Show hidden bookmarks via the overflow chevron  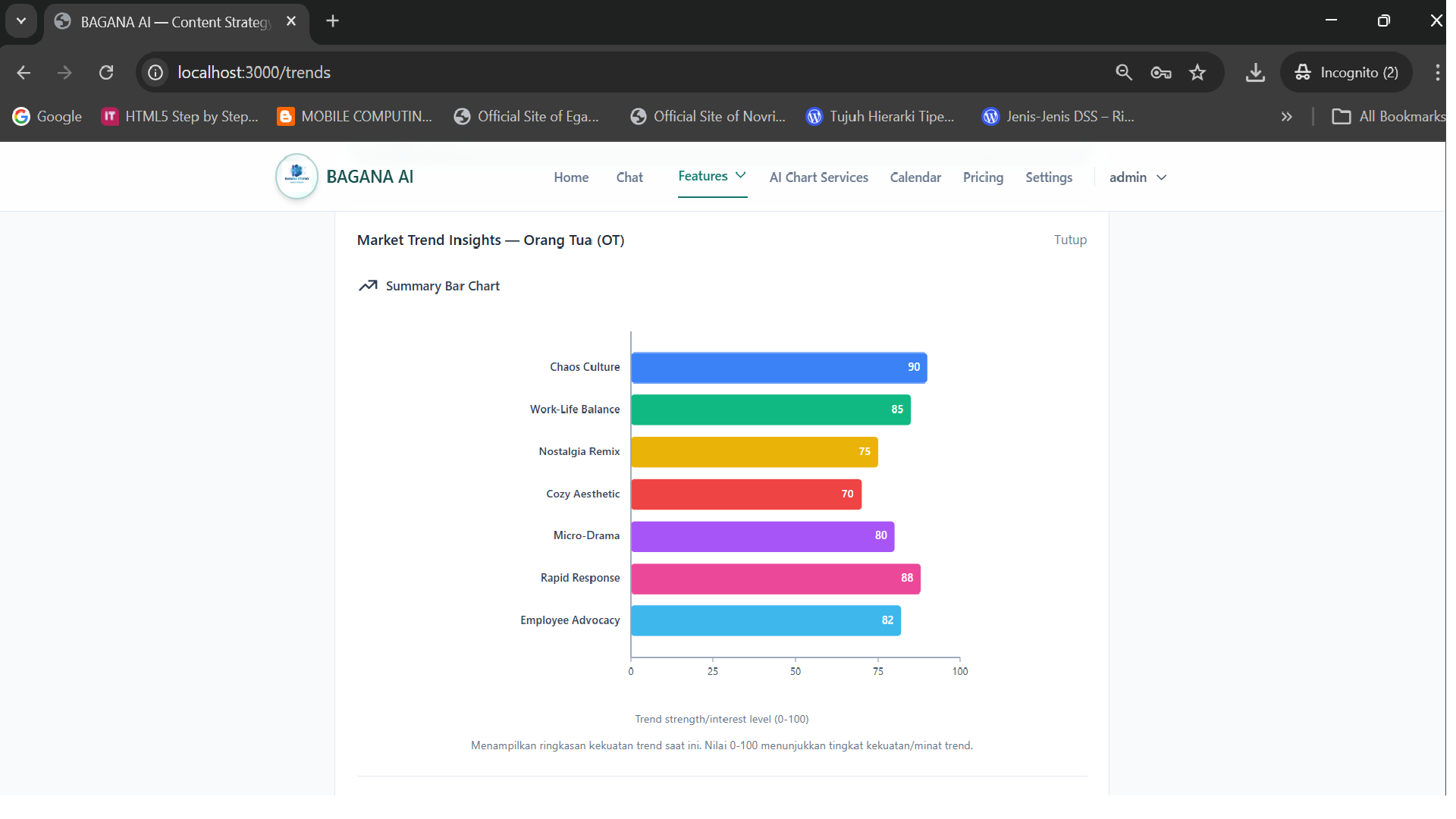click(x=1287, y=116)
